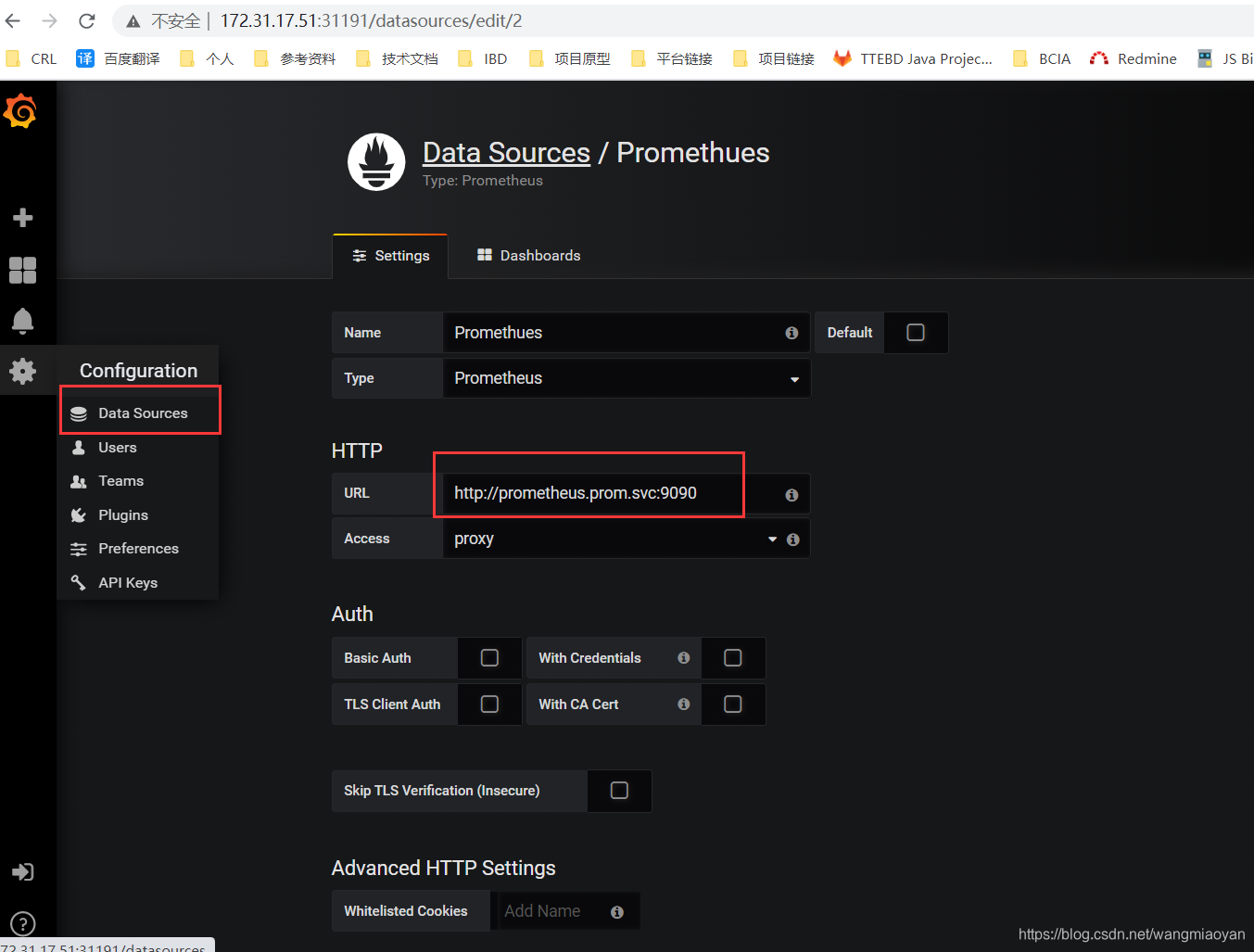The height and width of the screenshot is (952, 1254).
Task: Click the not-secure warning icon in address bar
Action: coord(133,21)
